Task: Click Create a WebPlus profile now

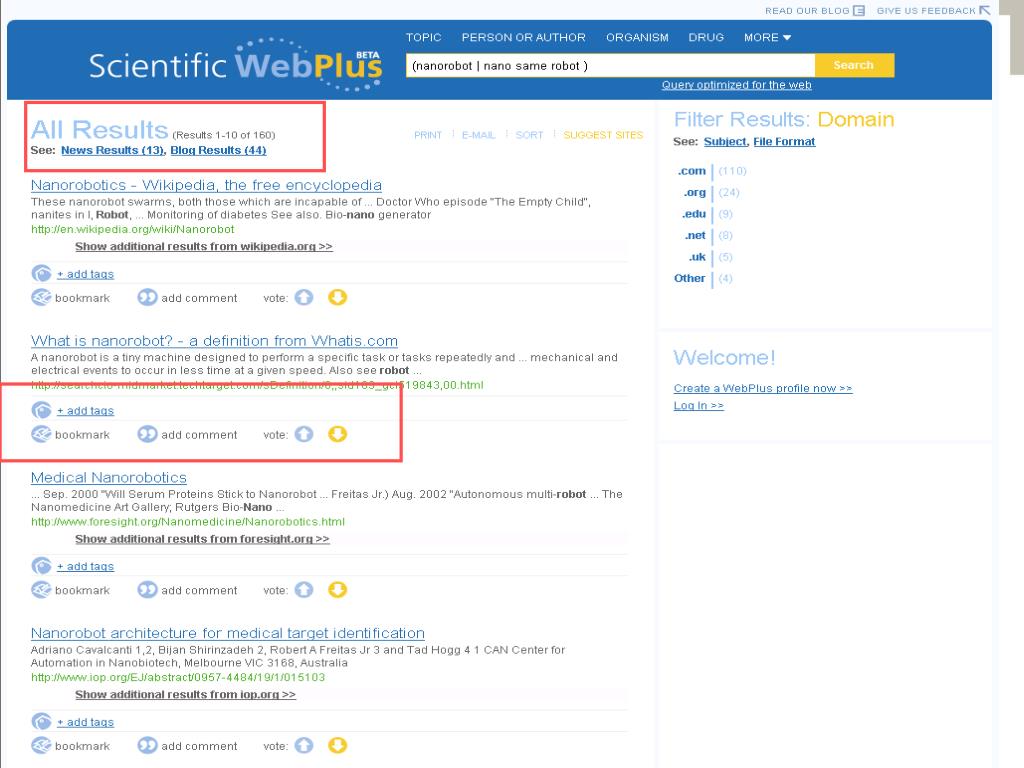Action: [x=763, y=388]
